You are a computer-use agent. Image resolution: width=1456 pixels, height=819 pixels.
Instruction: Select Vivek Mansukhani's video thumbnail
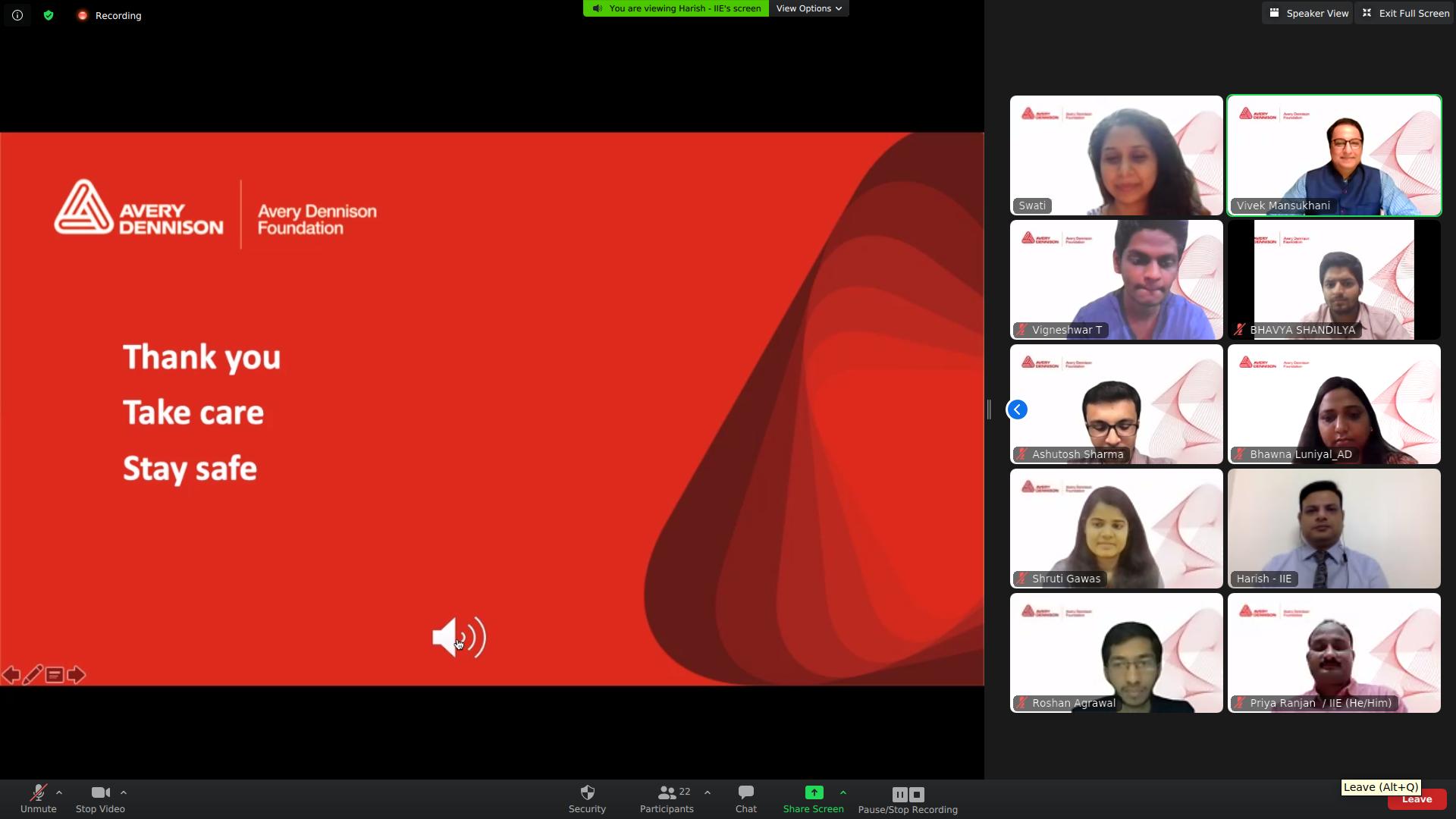pyautogui.click(x=1335, y=155)
